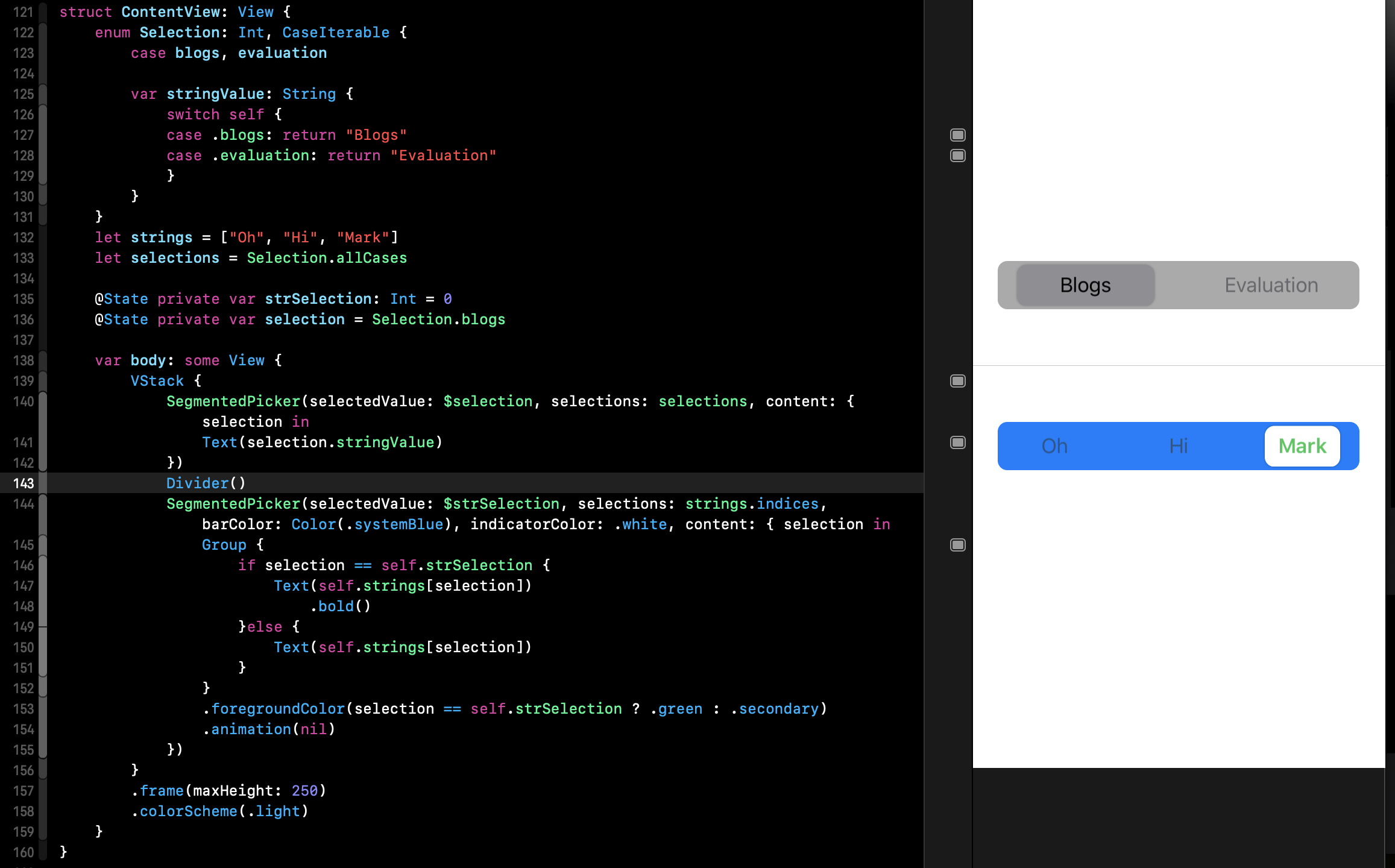
Task: Click Selection.allCases on line 133
Action: click(327, 258)
